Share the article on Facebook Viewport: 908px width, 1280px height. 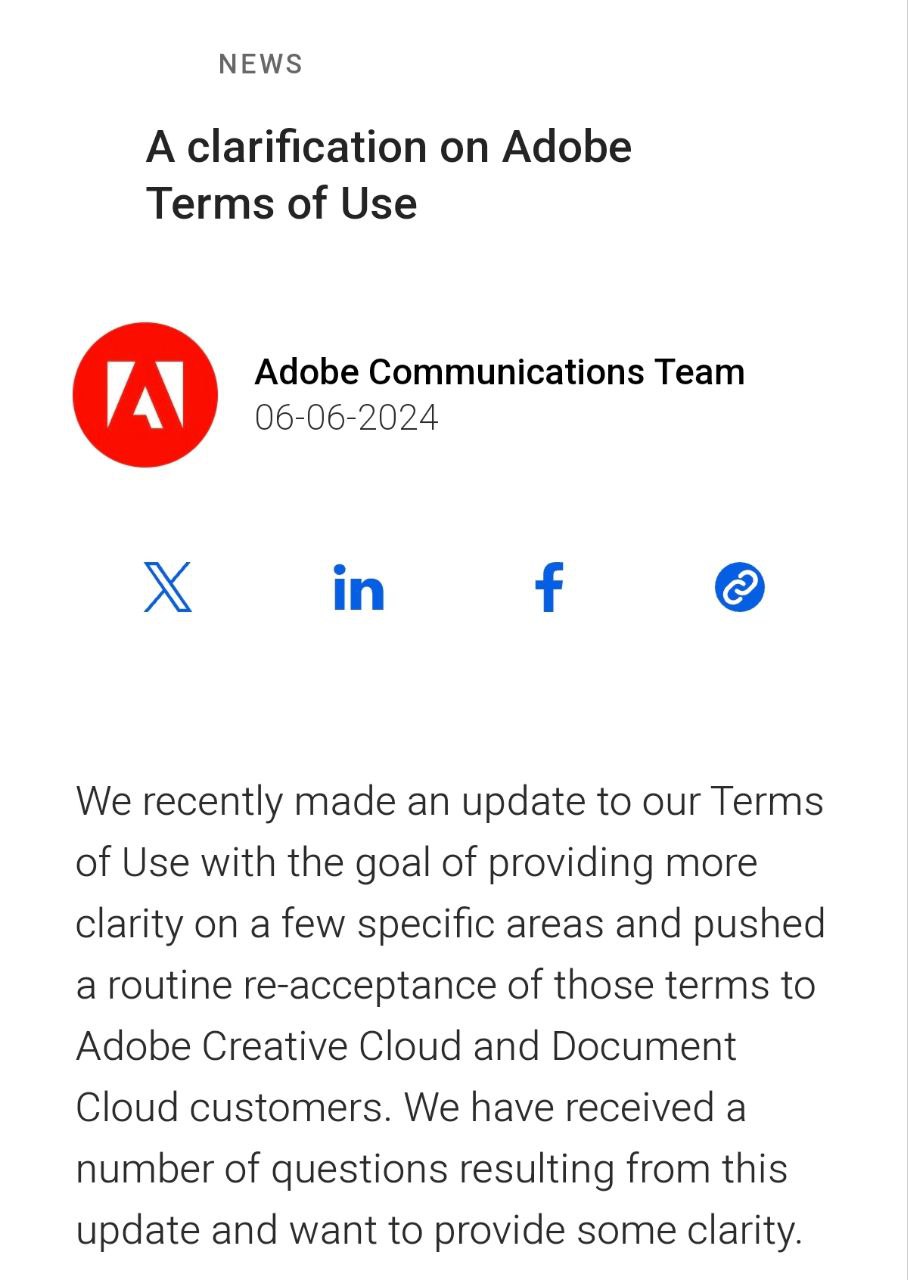[x=549, y=587]
